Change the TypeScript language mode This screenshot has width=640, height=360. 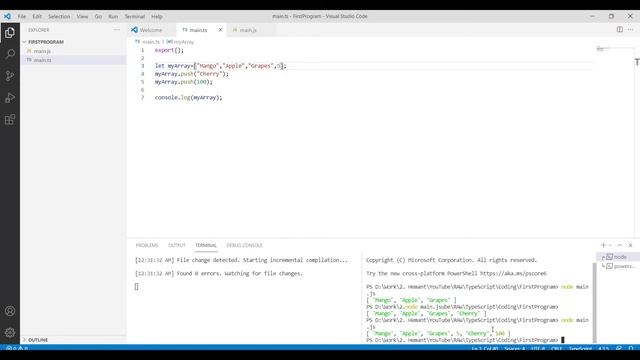pos(580,349)
